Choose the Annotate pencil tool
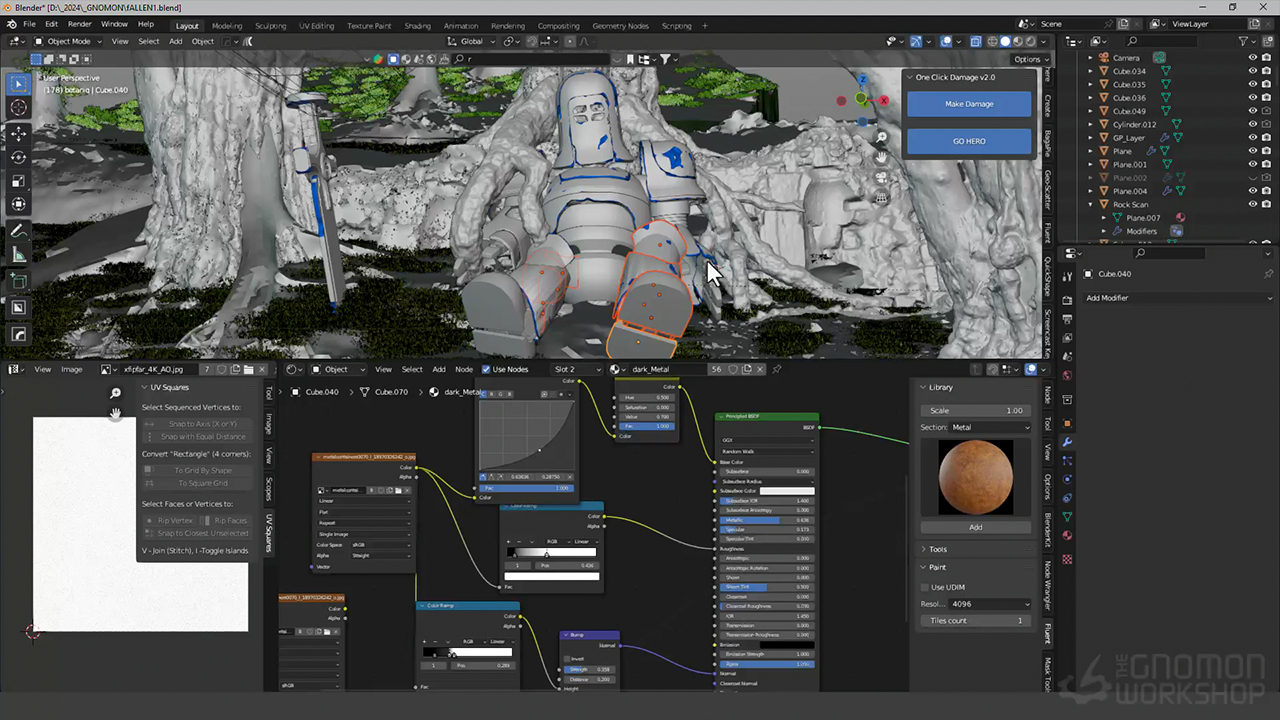 coord(19,231)
